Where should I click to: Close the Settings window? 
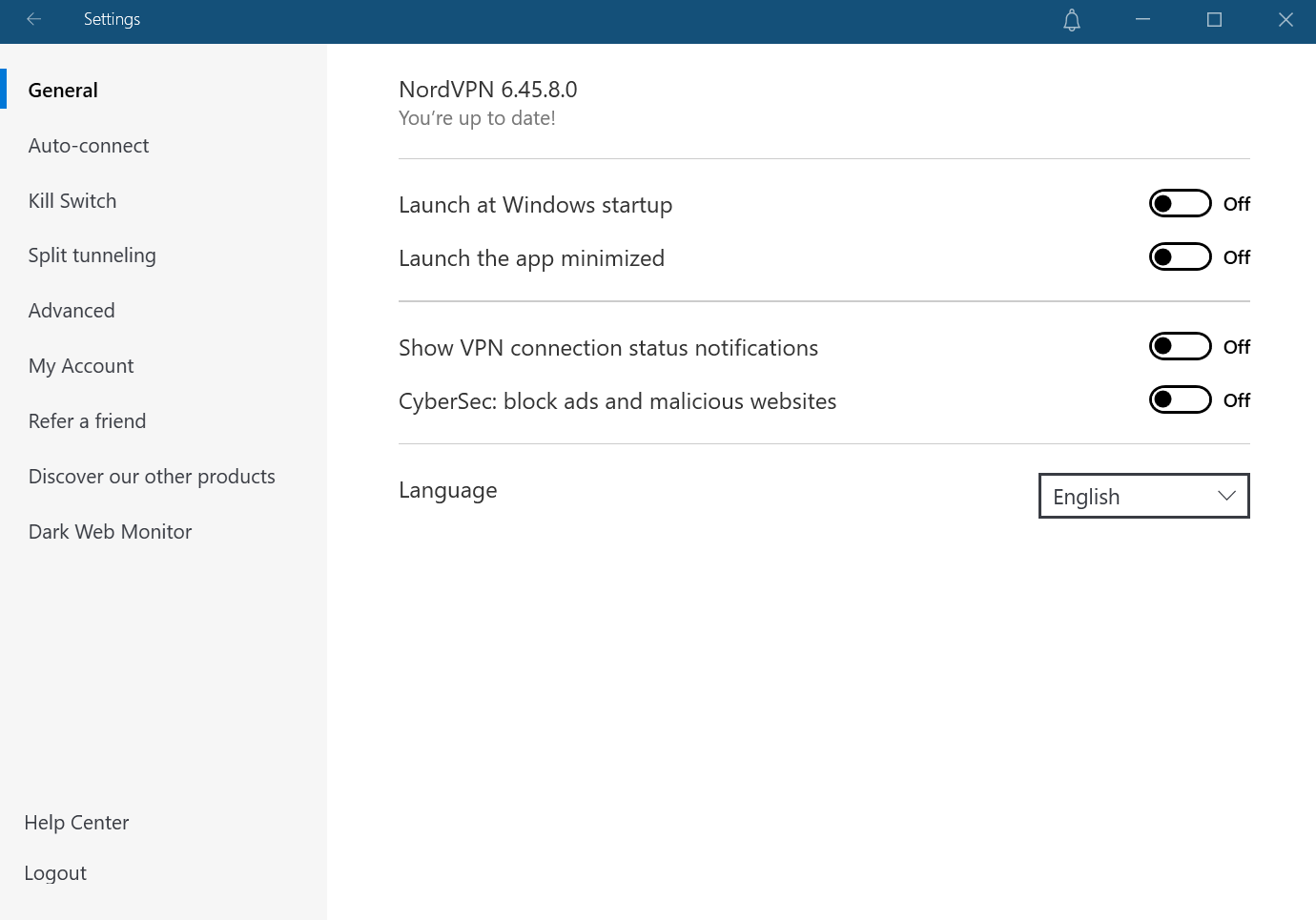(1285, 20)
